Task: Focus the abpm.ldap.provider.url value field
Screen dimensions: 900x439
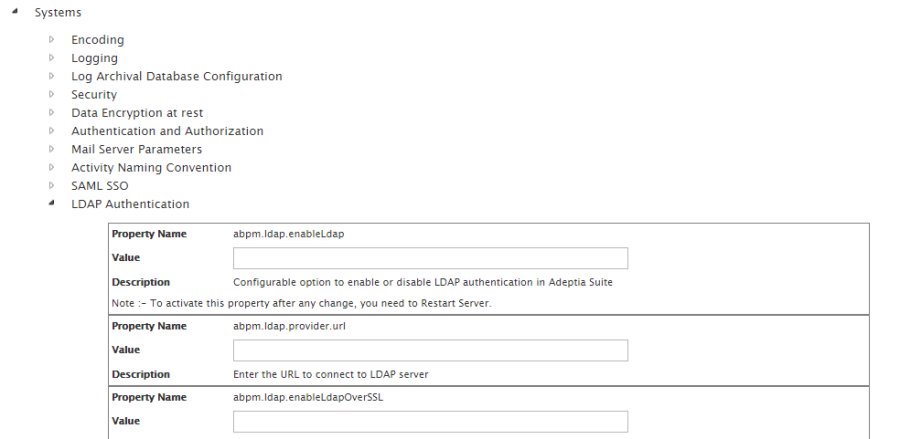Action: pyautogui.click(x=430, y=350)
